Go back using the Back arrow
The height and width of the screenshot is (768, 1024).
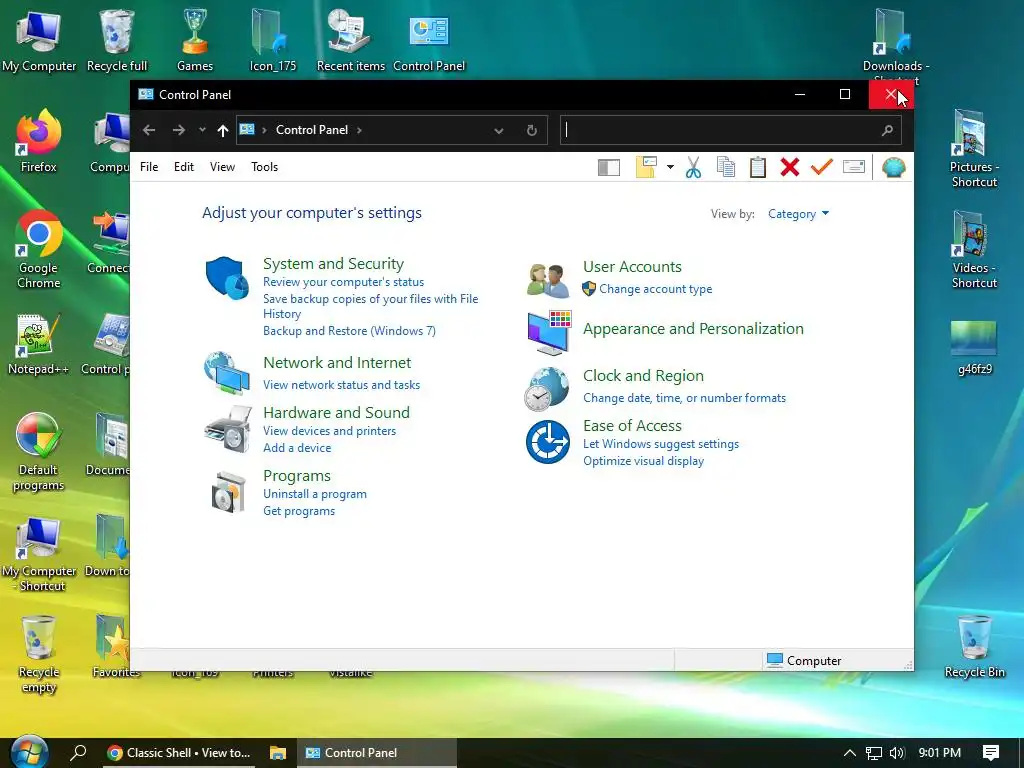coord(149,130)
